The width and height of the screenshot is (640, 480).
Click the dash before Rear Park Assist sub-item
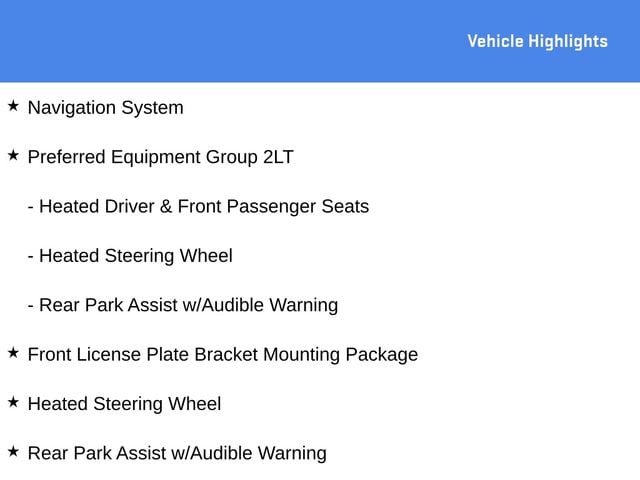click(31, 307)
